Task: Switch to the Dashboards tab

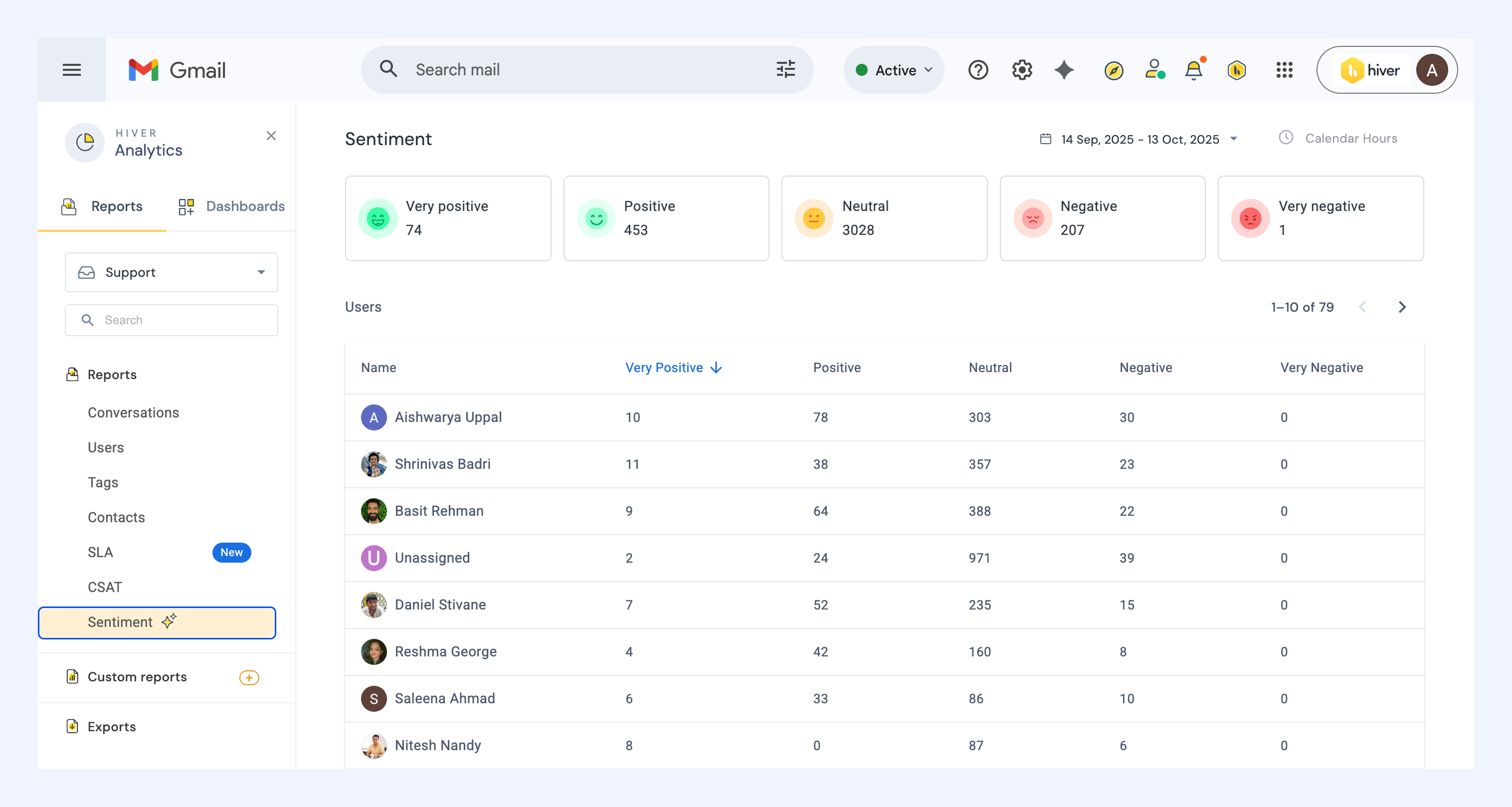Action: 231,206
